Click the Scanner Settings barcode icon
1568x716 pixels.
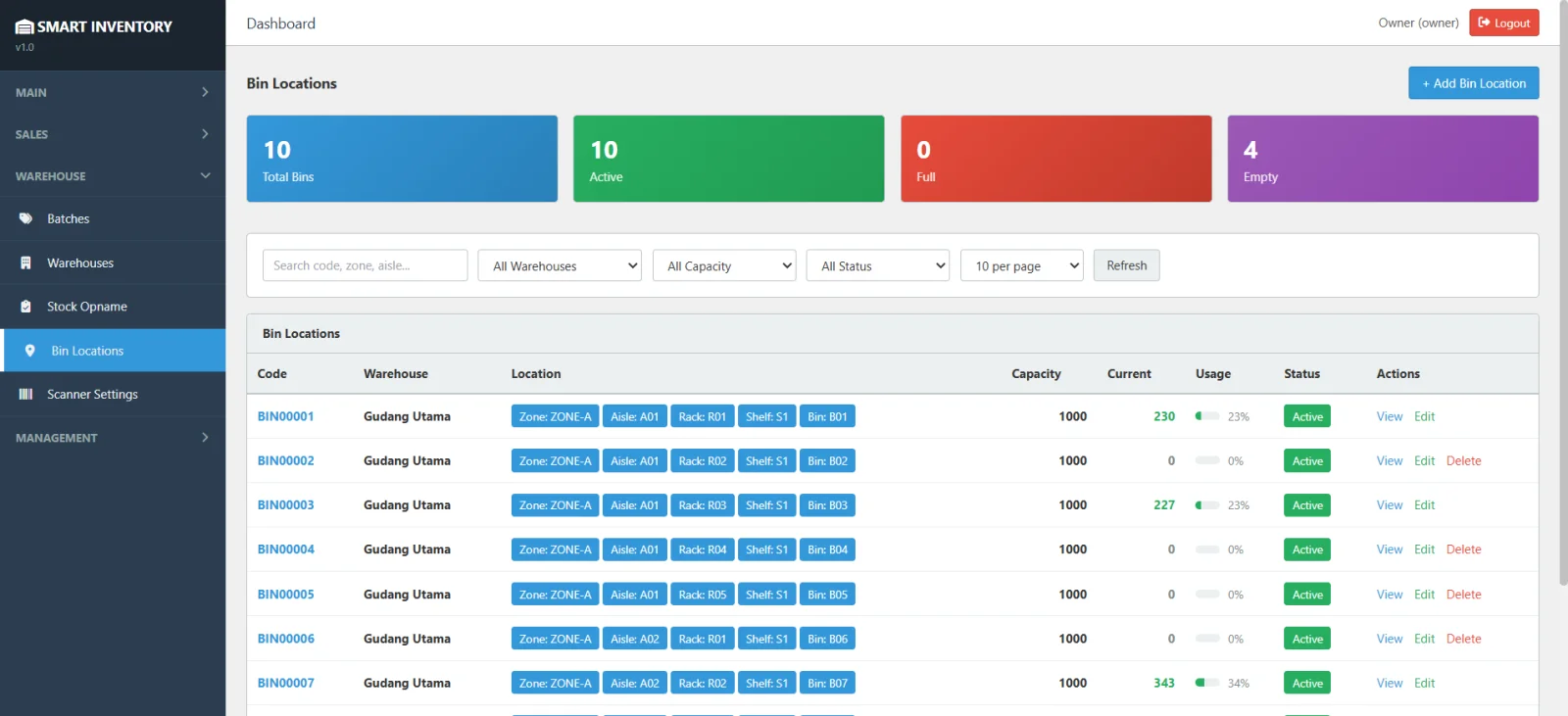pyautogui.click(x=26, y=394)
